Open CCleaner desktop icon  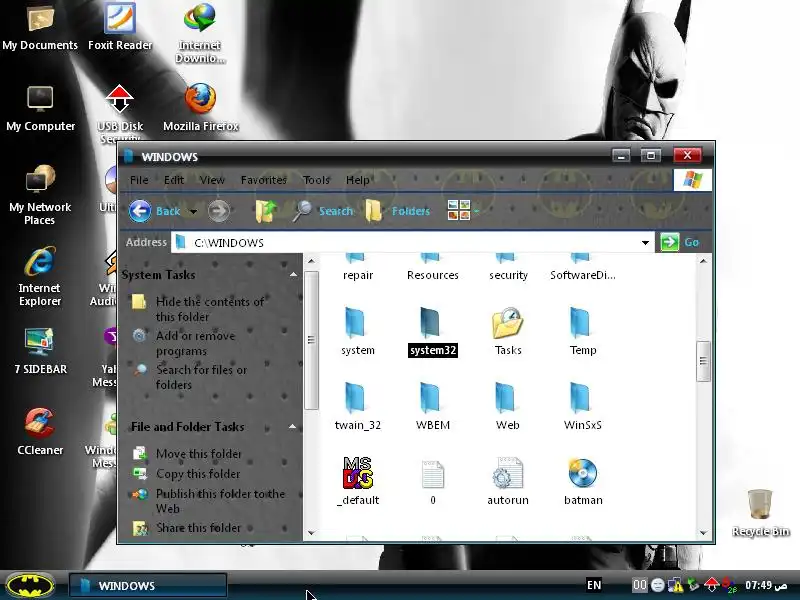coord(40,432)
